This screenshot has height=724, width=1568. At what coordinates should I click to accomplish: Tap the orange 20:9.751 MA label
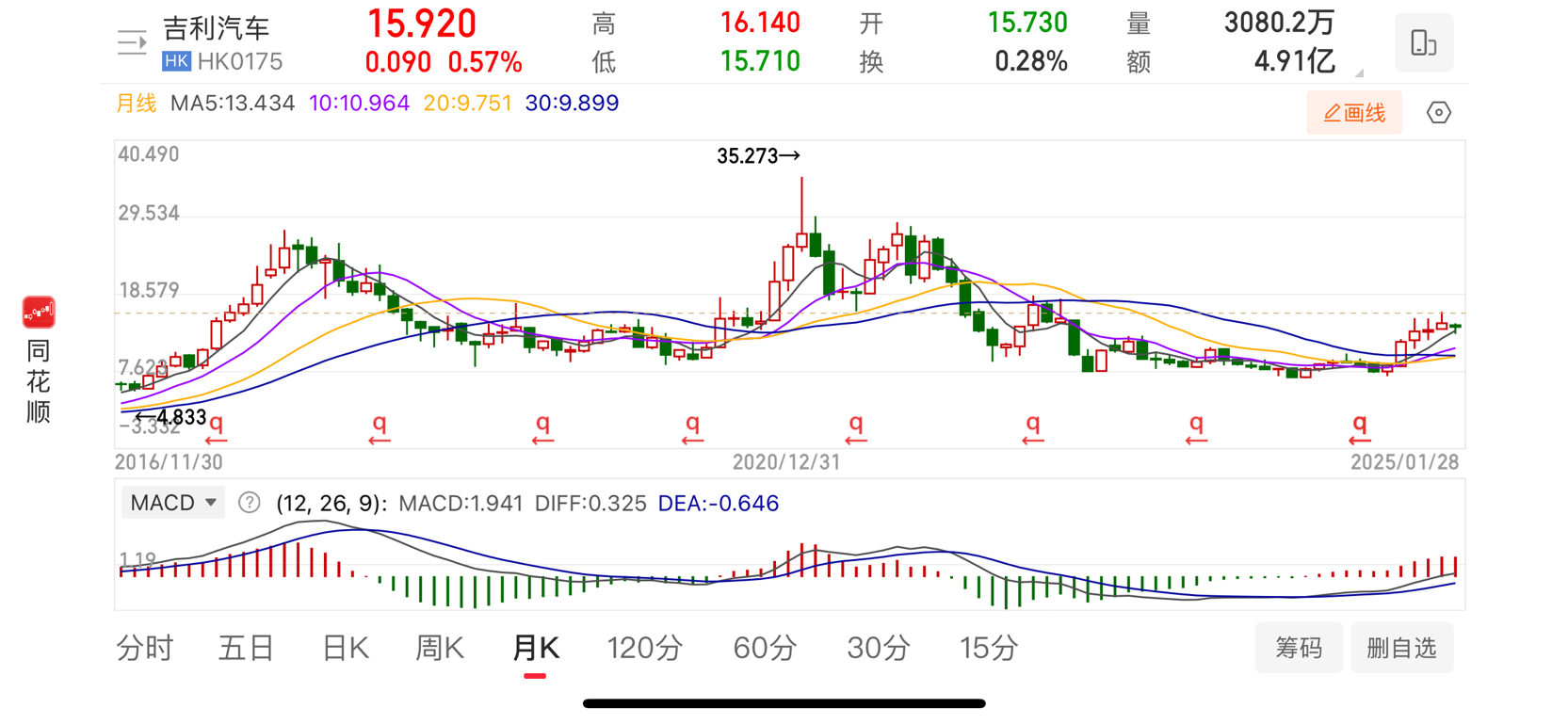(x=467, y=103)
